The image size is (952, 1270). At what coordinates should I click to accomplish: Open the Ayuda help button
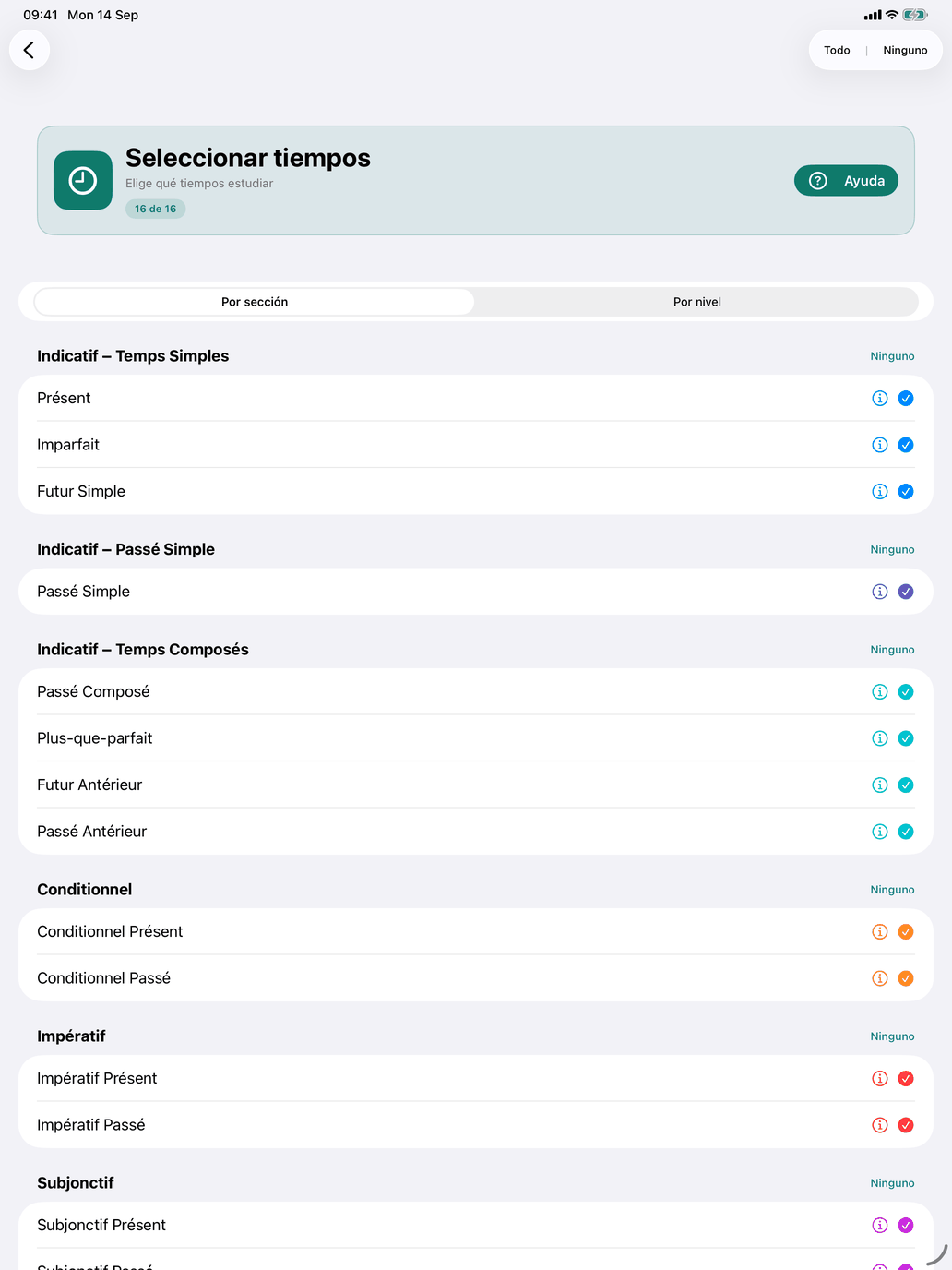click(846, 181)
